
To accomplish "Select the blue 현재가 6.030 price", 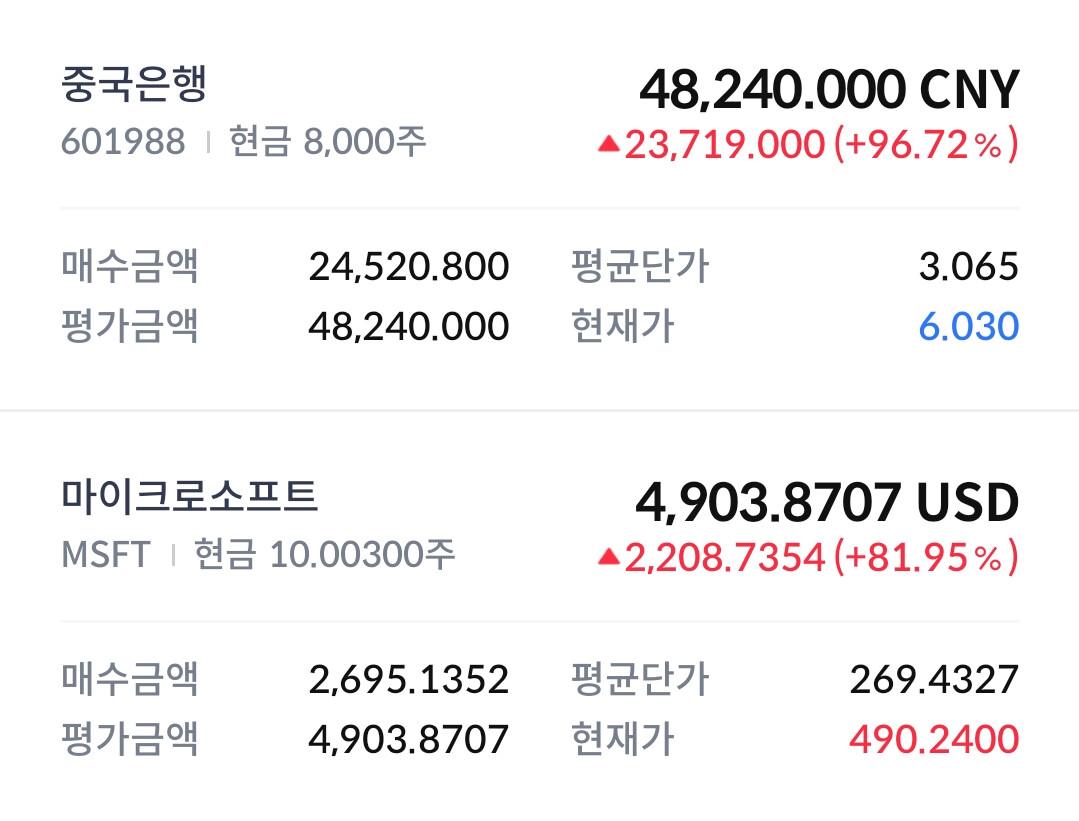I will tap(969, 326).
